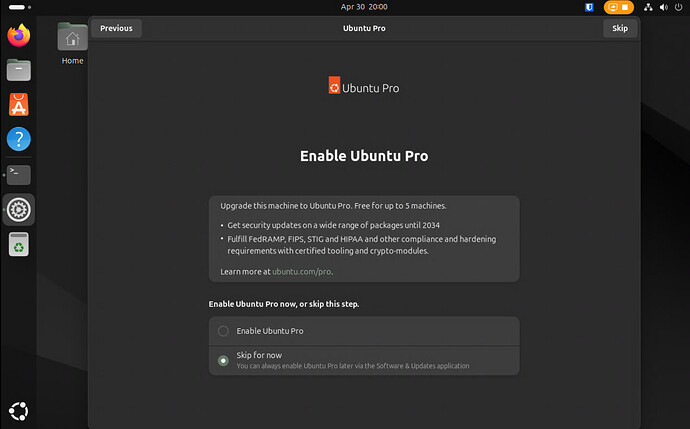
Task: Show Applications via the Ubuntu logo
Action: coord(18,411)
